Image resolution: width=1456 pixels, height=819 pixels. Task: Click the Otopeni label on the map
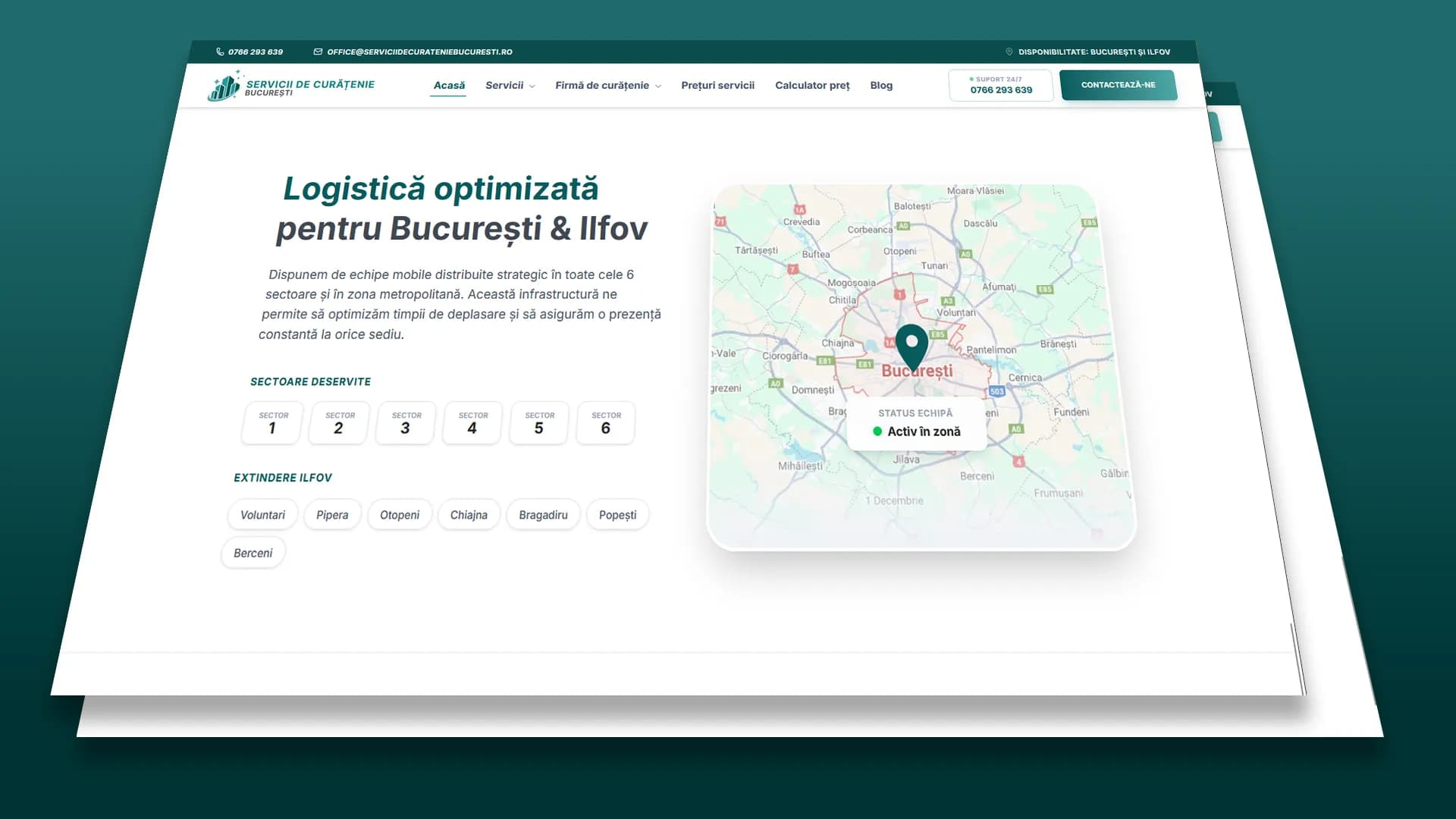coord(899,251)
